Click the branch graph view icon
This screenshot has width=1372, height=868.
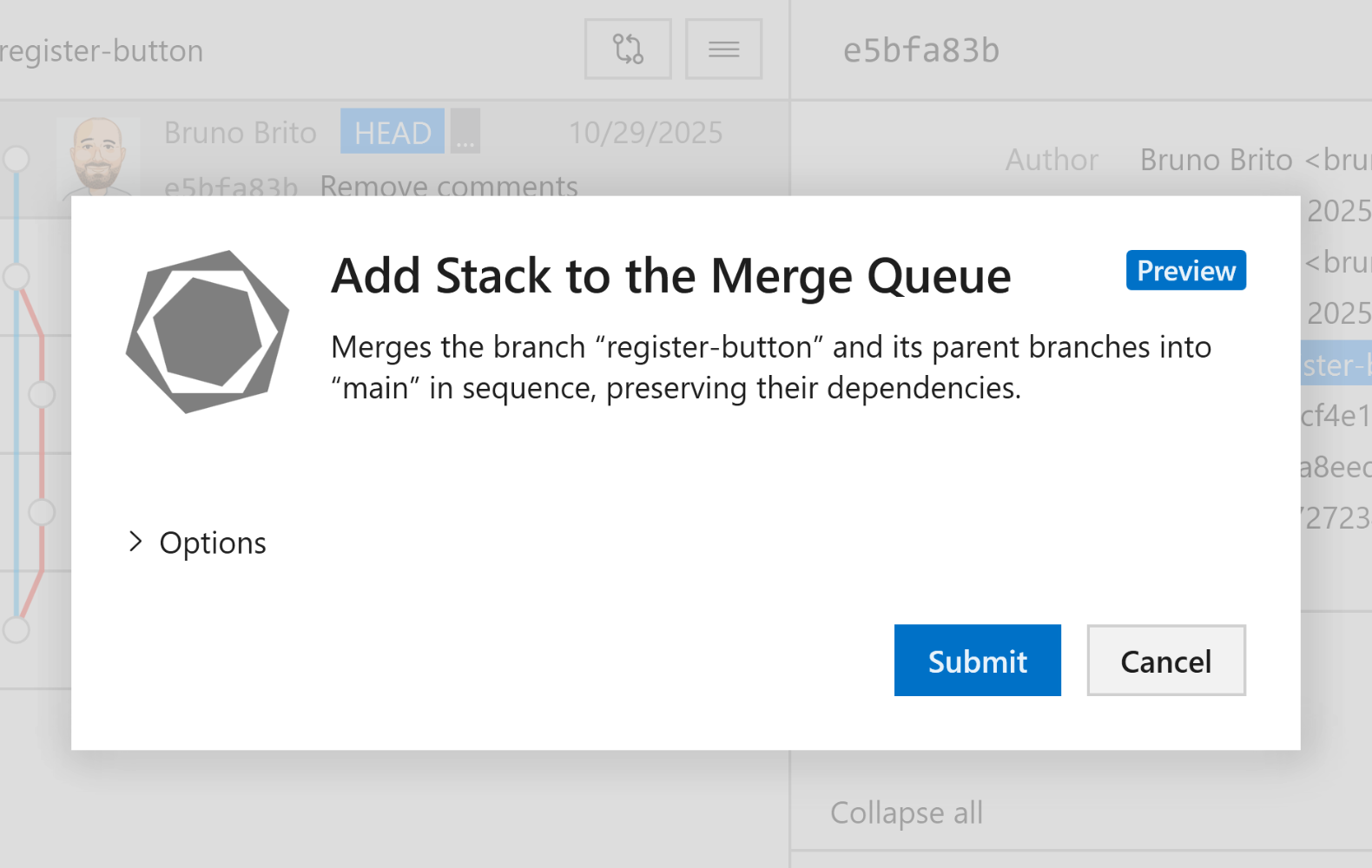click(627, 49)
